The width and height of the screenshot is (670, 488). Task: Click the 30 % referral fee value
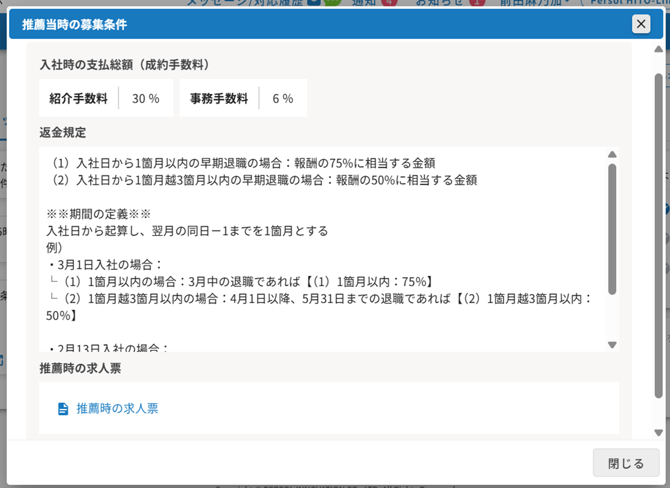pos(146,98)
